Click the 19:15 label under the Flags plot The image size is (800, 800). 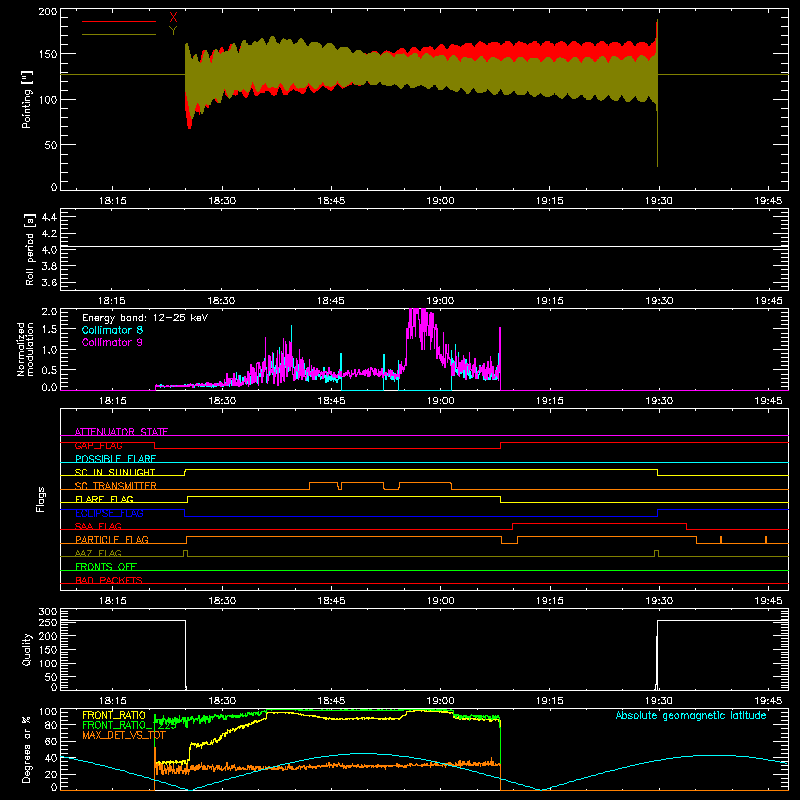549,601
